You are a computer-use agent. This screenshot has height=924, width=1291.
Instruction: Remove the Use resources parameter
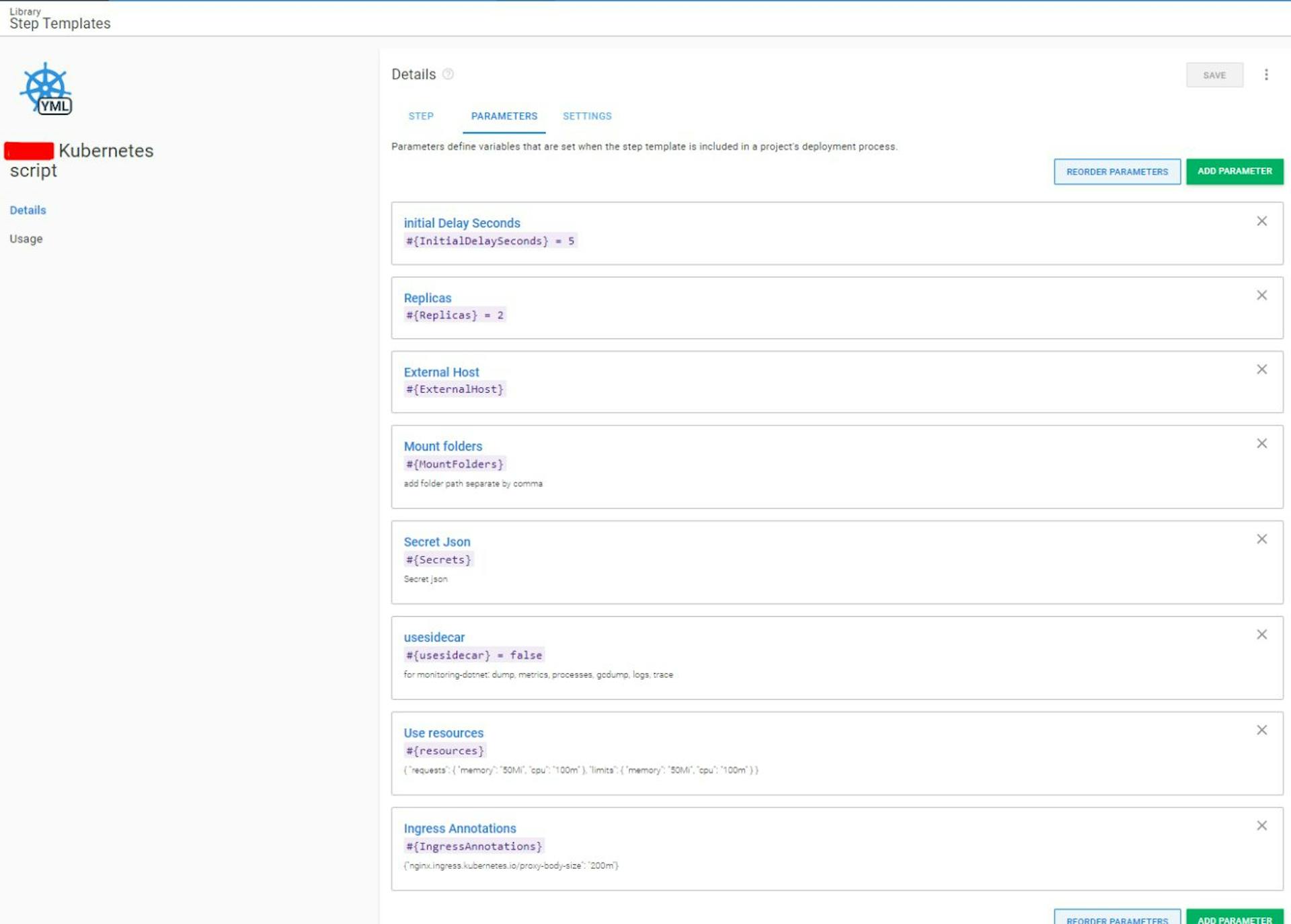pyautogui.click(x=1261, y=730)
